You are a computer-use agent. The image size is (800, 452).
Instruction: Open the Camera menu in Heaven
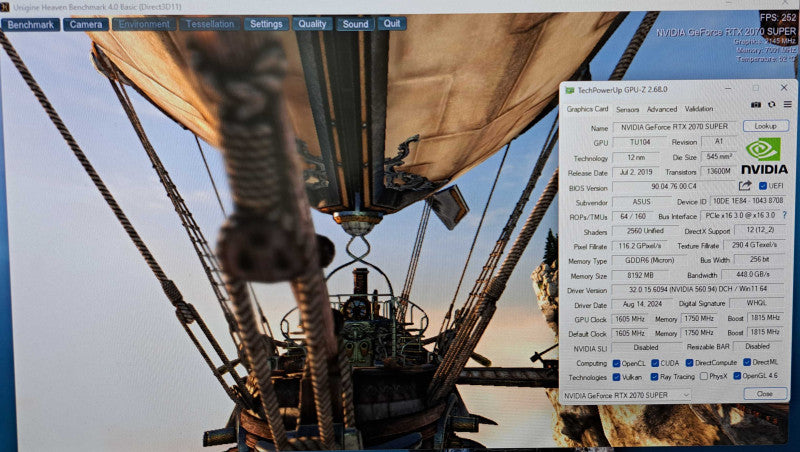point(86,24)
